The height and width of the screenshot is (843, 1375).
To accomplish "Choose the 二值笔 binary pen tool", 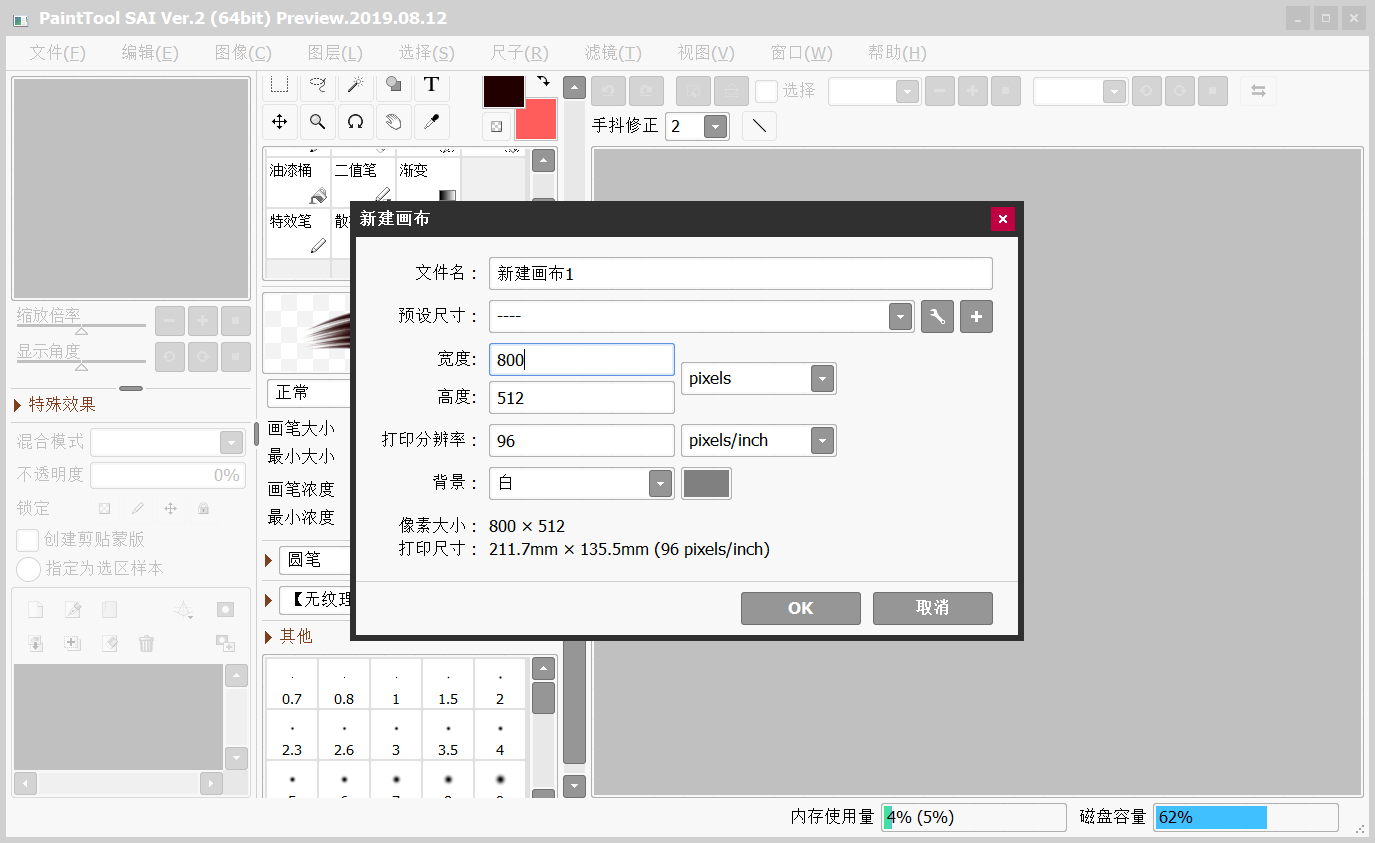I will coord(362,182).
